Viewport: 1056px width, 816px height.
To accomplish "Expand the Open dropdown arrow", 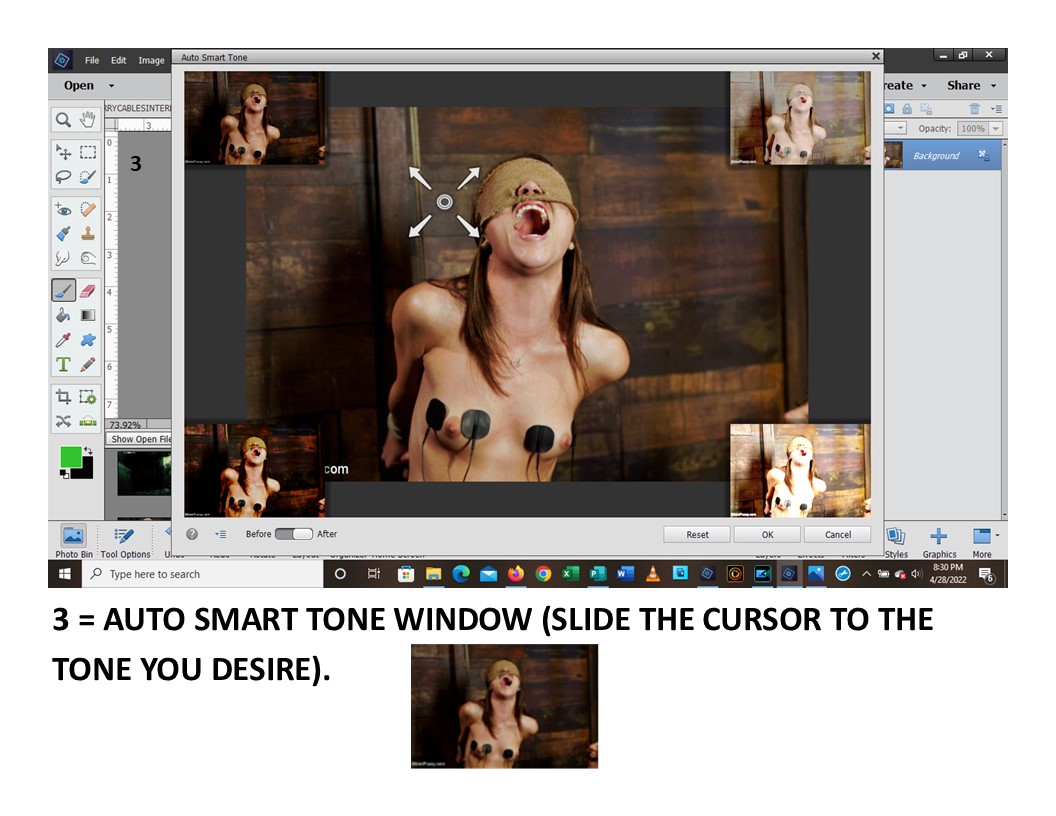I will (x=111, y=86).
